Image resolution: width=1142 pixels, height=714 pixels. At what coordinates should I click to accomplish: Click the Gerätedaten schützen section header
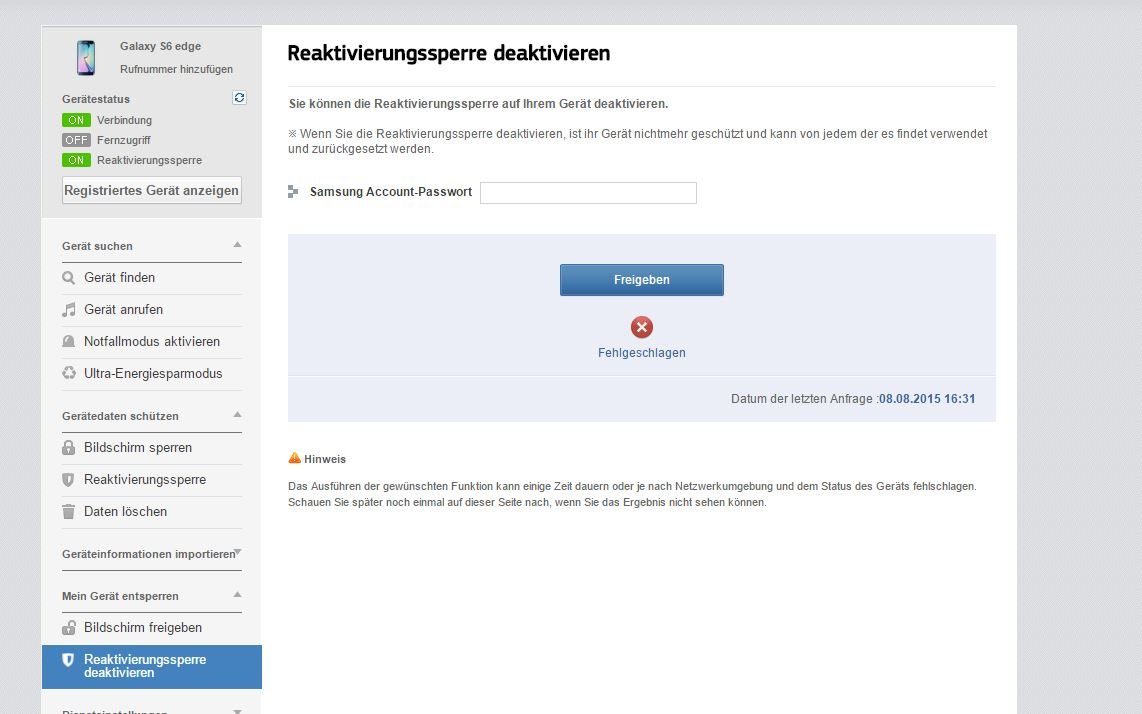click(120, 416)
